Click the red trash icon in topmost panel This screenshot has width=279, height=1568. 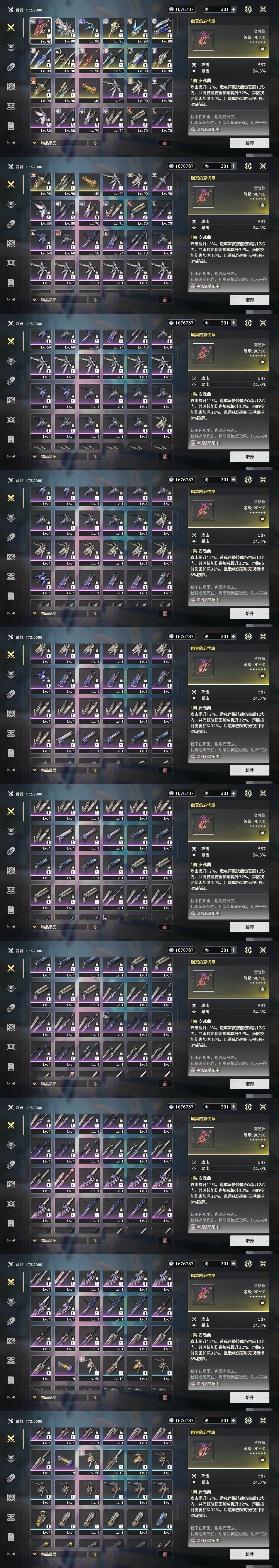pos(165,143)
